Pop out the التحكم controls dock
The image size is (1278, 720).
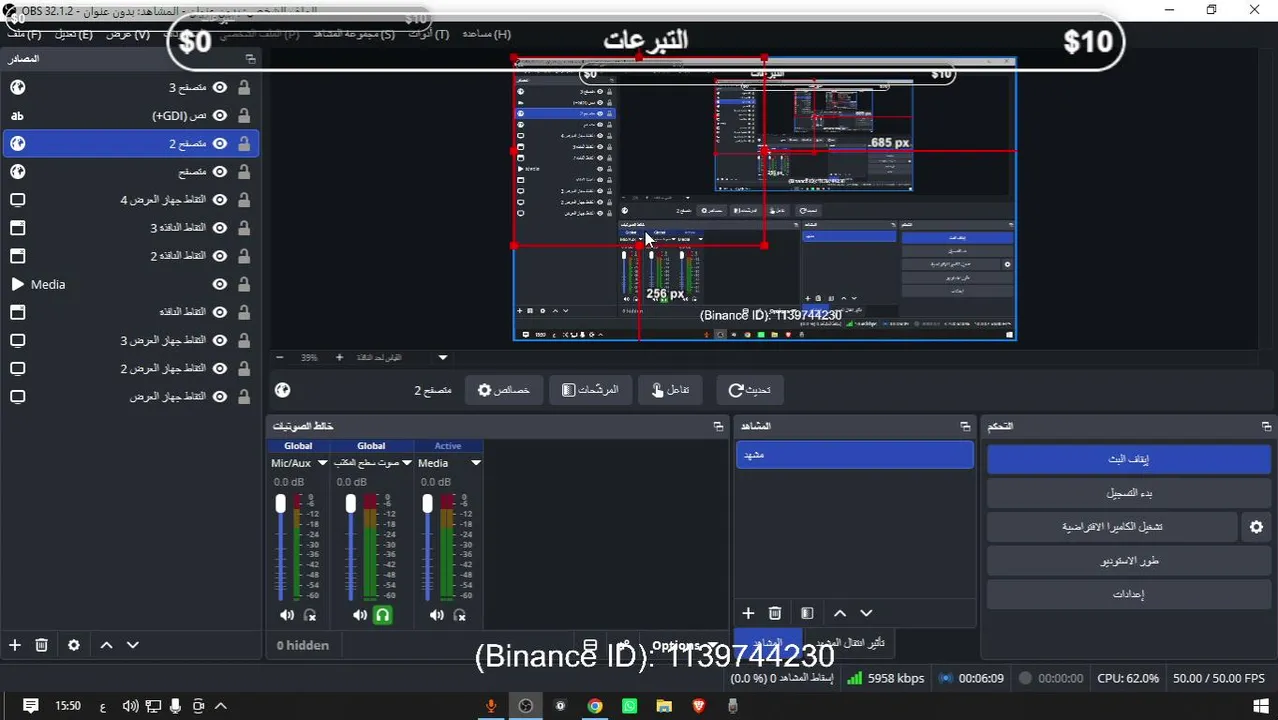1266,426
